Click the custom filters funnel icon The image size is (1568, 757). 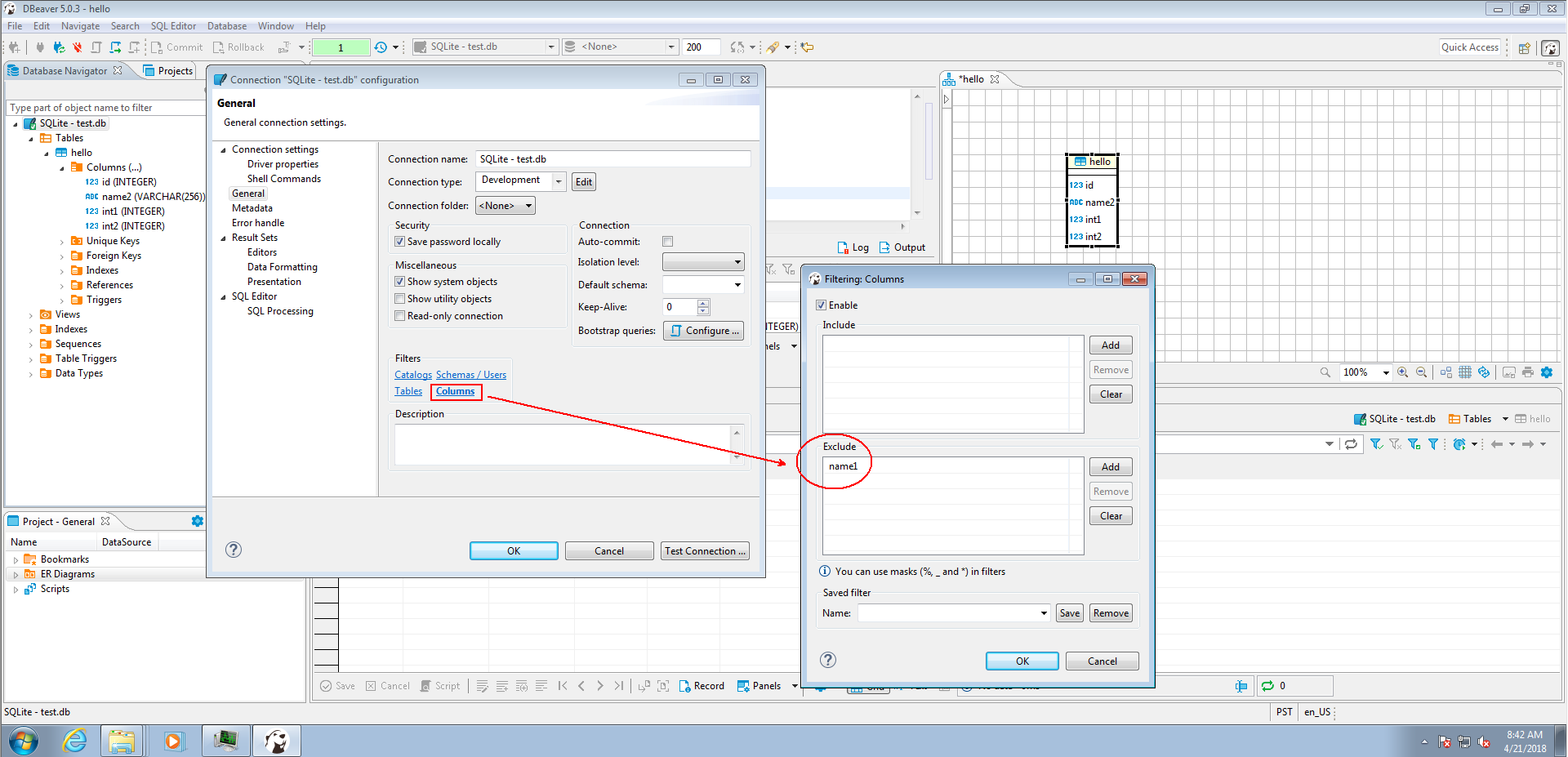(1432, 444)
